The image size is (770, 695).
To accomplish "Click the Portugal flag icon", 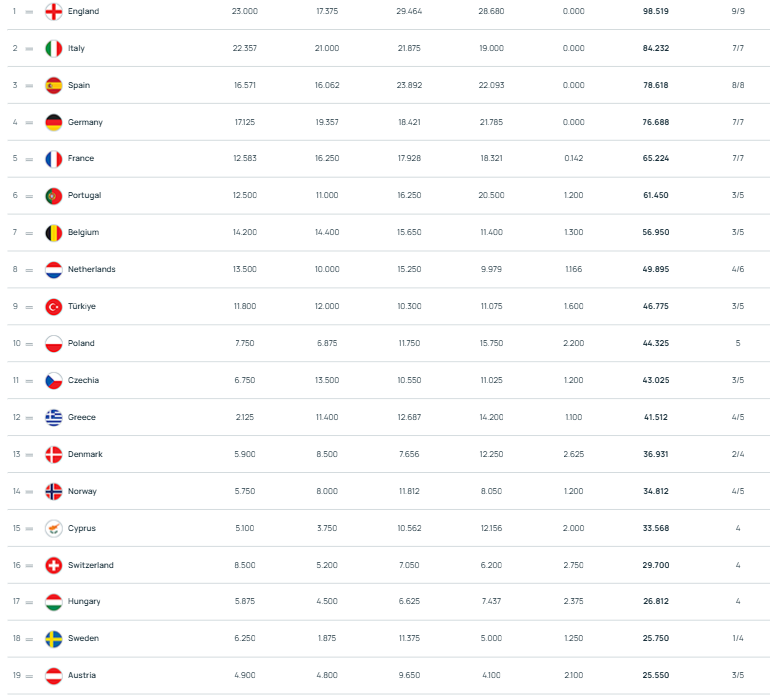I will 54,195.
